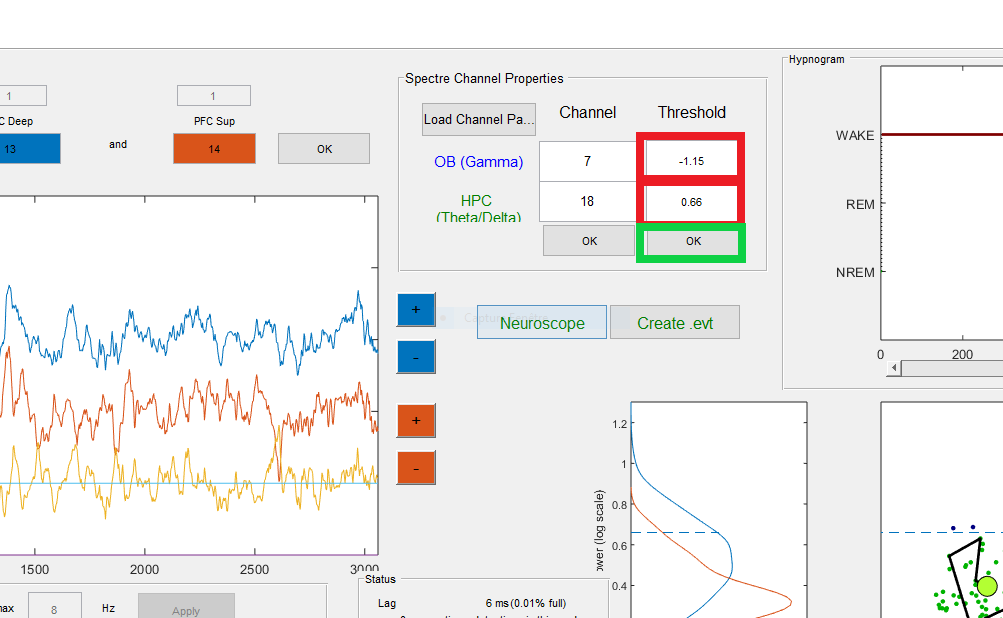This screenshot has width=1003, height=618.
Task: Edit the OB Gamma channel field showing 7
Action: click(x=587, y=161)
